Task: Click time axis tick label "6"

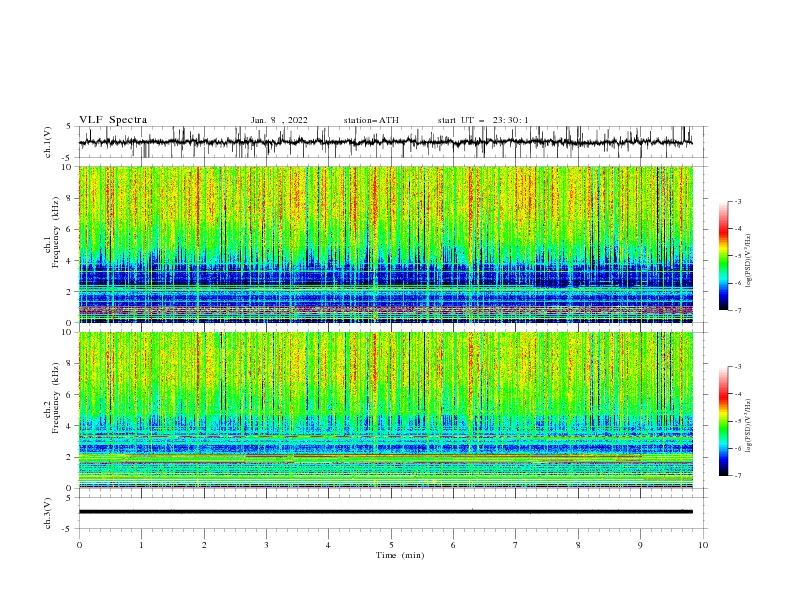Action: (453, 545)
